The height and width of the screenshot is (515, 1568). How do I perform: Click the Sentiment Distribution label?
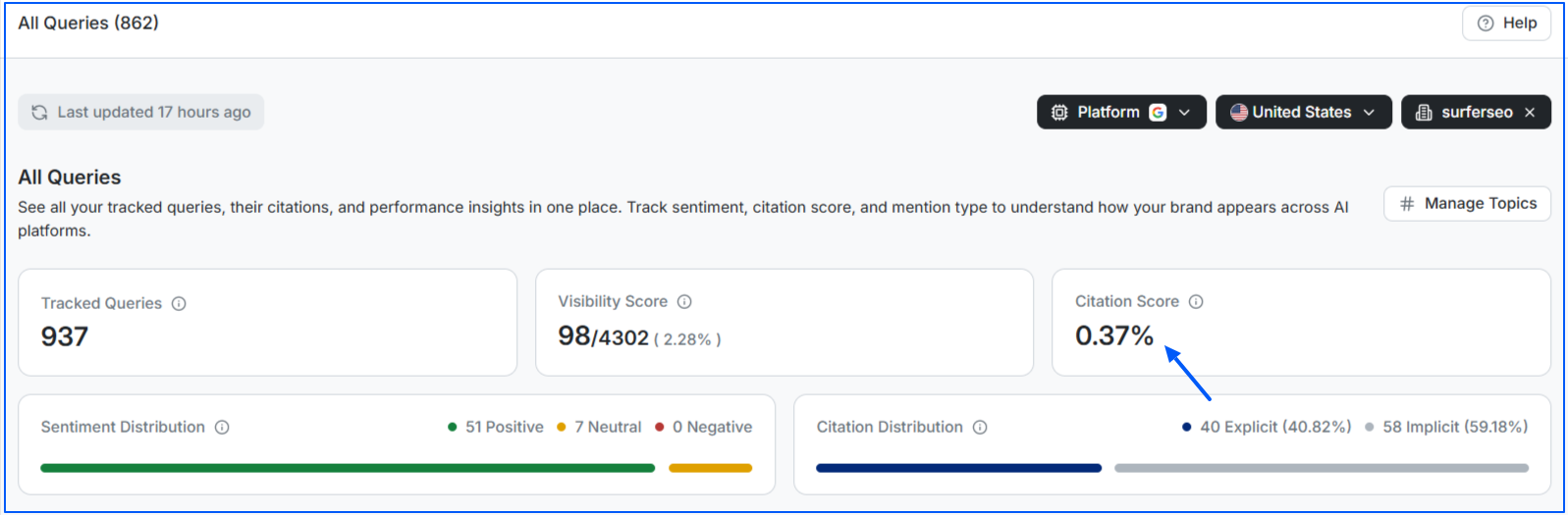pos(123,427)
